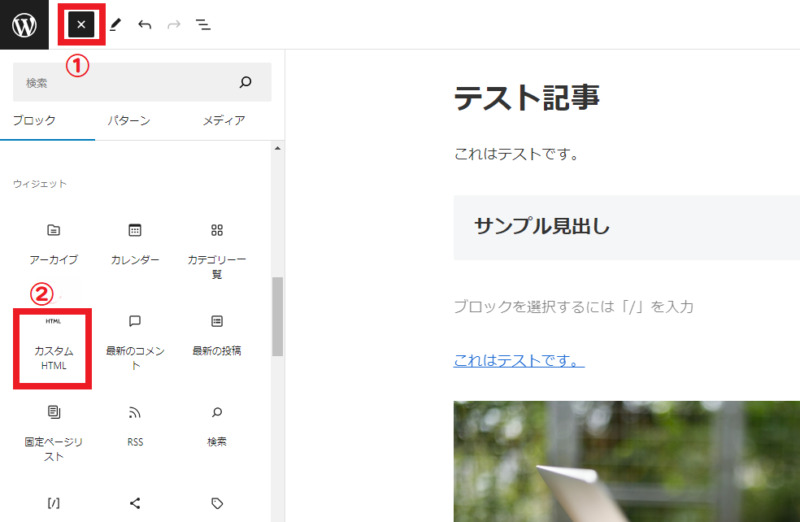This screenshot has height=522, width=800.
Task: Open the これはテストです。 link
Action: pyautogui.click(x=519, y=359)
